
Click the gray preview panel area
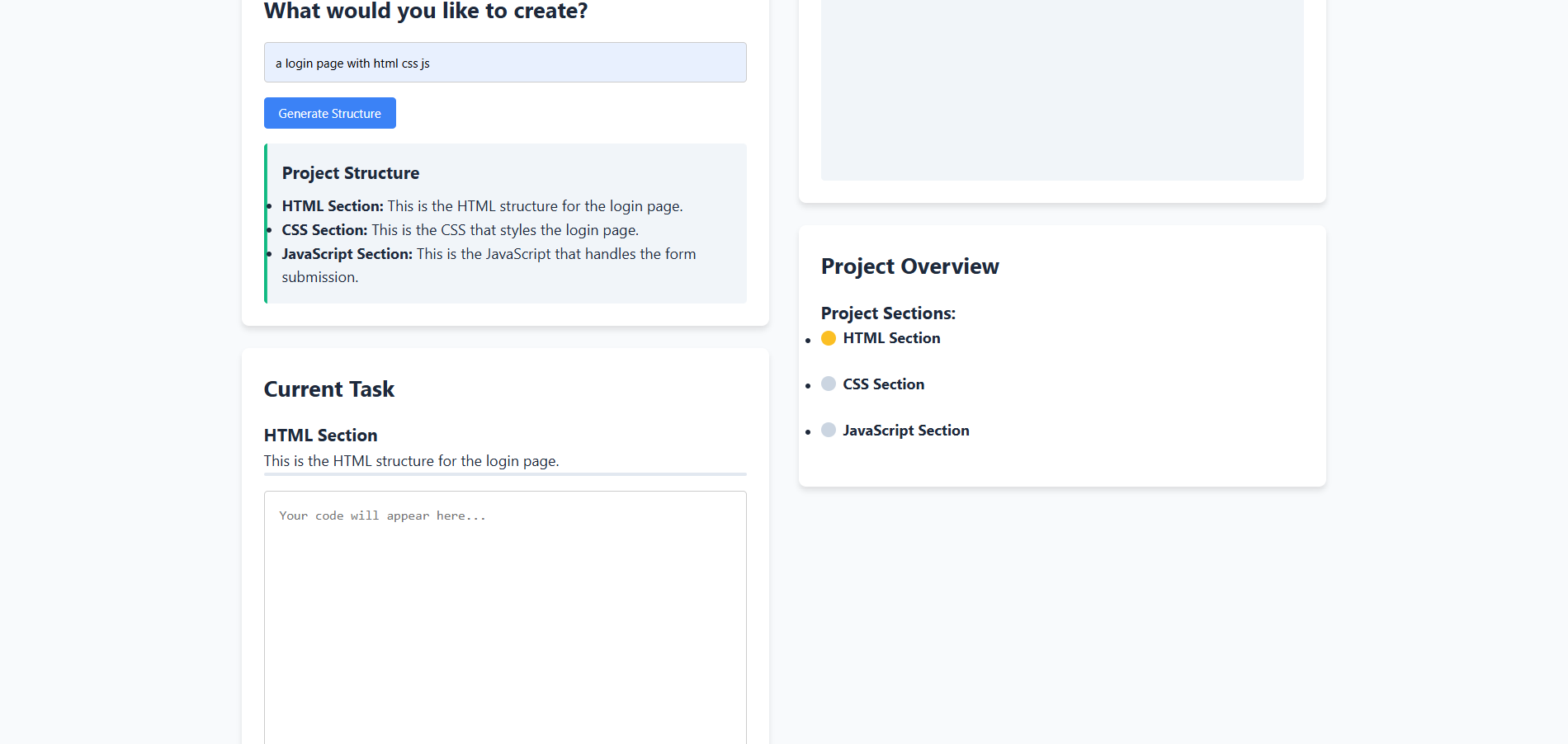[1062, 90]
